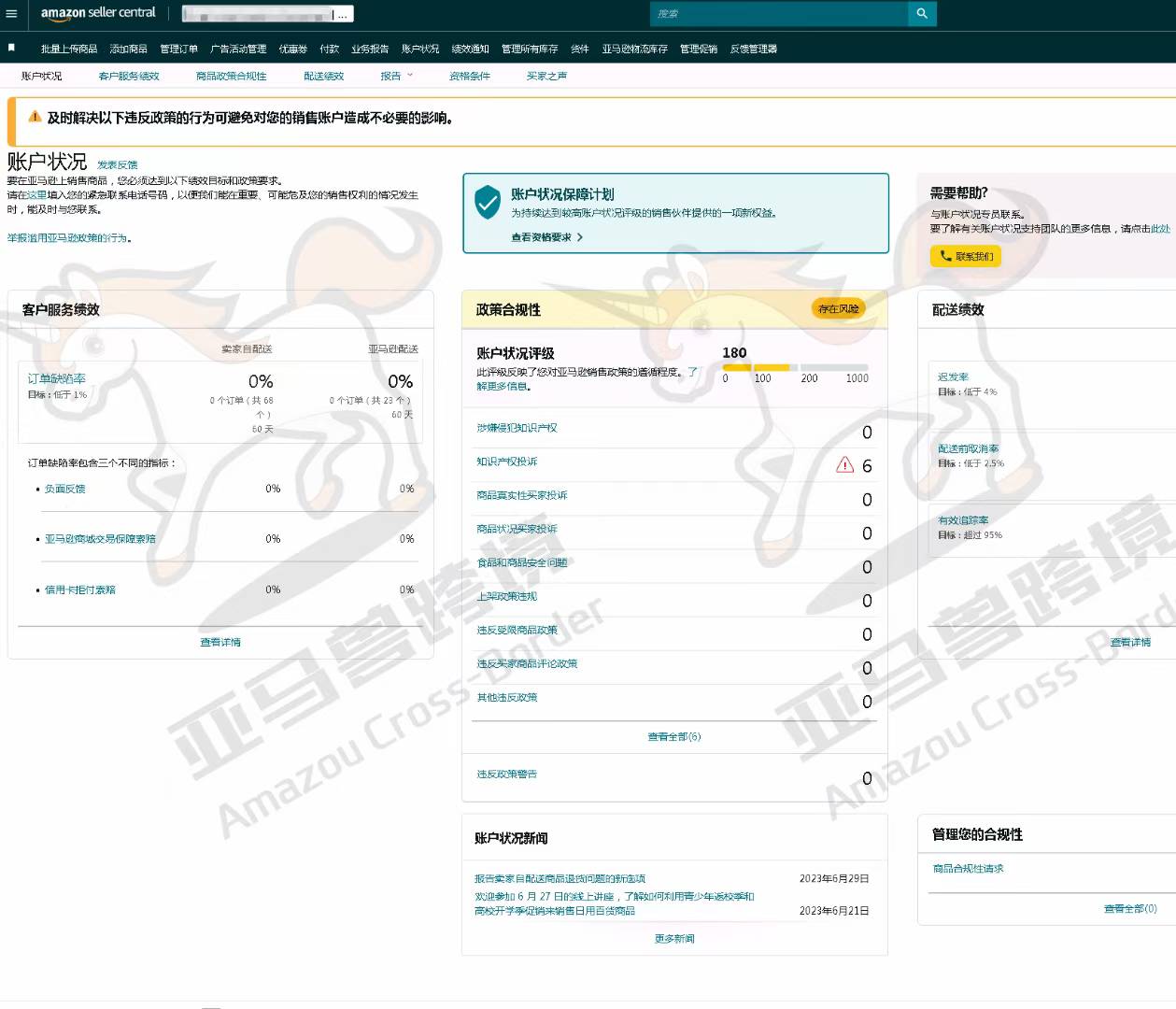Open 付款 in the nav bar
Viewport: 1176px width, 1009px height.
pyautogui.click(x=330, y=49)
